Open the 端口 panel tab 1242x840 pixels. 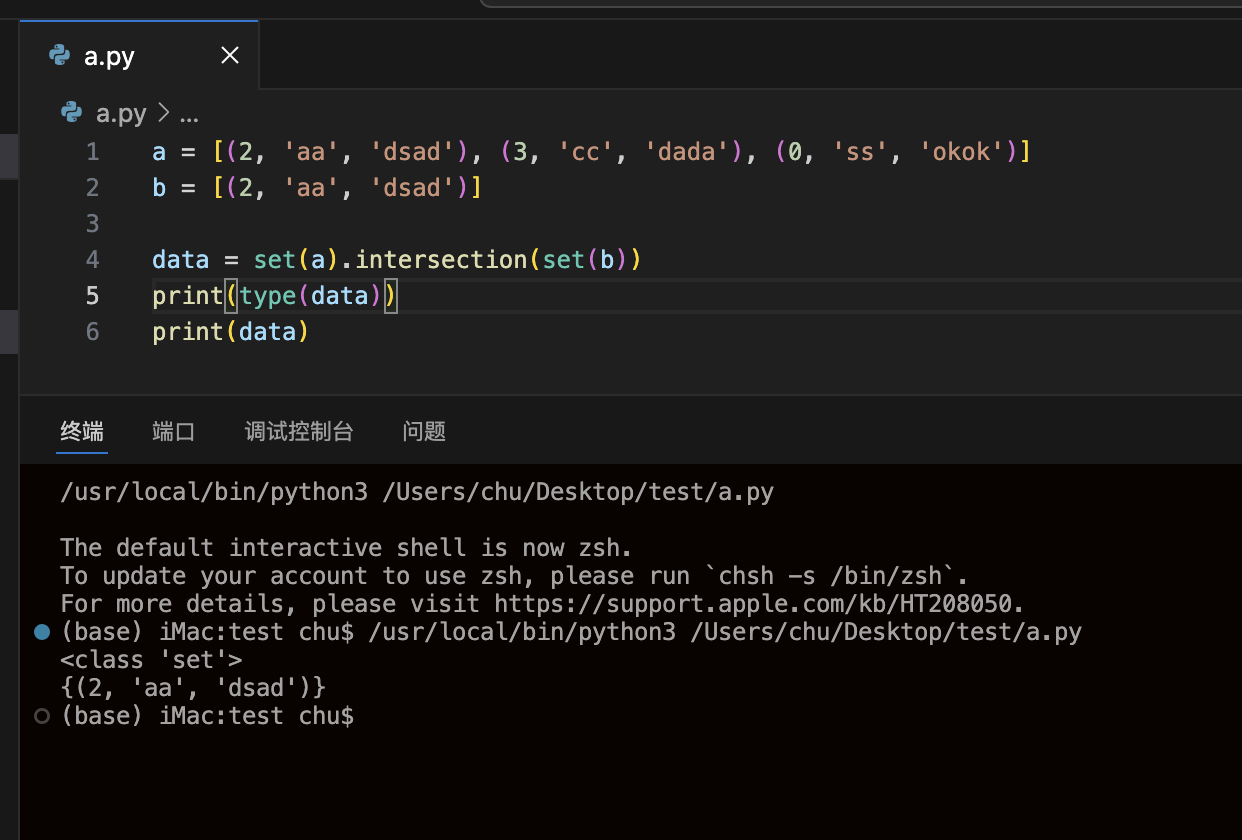(173, 431)
